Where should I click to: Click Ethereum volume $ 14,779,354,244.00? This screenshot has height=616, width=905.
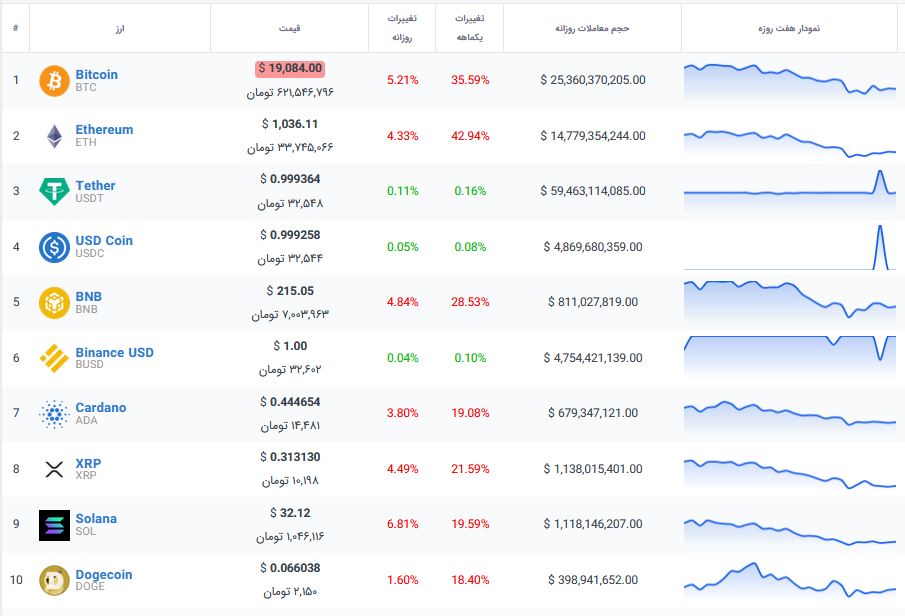pos(593,136)
